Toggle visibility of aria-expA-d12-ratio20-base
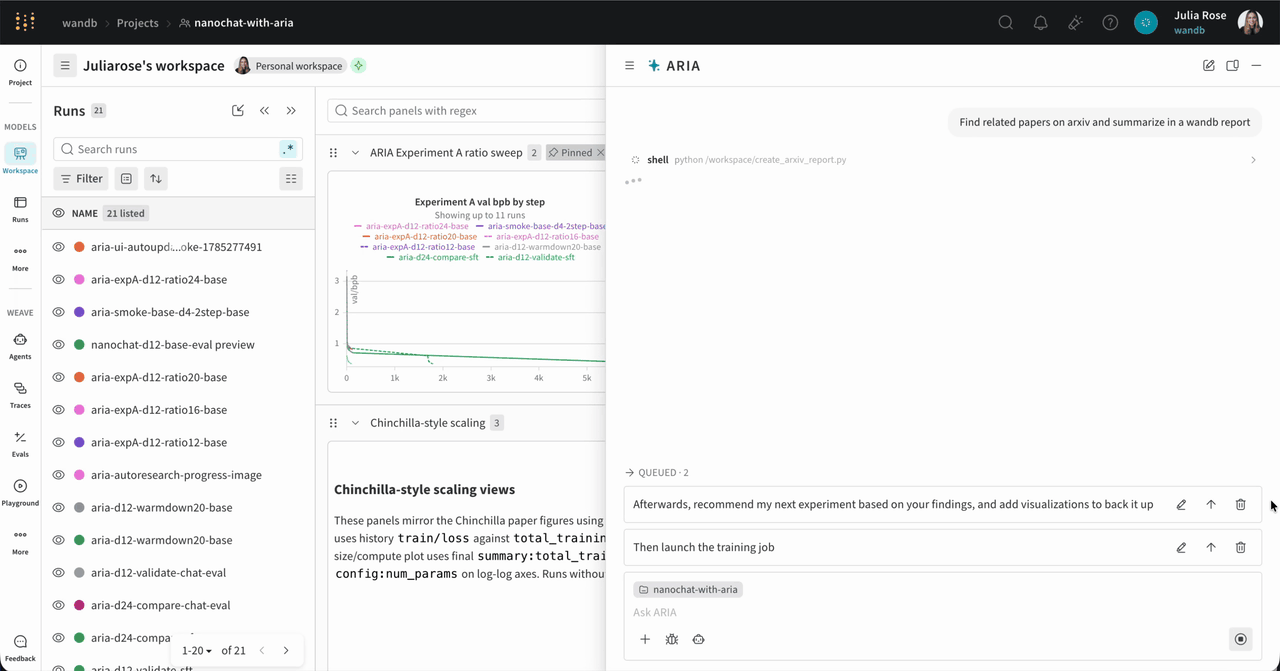1280x671 pixels. pos(59,377)
